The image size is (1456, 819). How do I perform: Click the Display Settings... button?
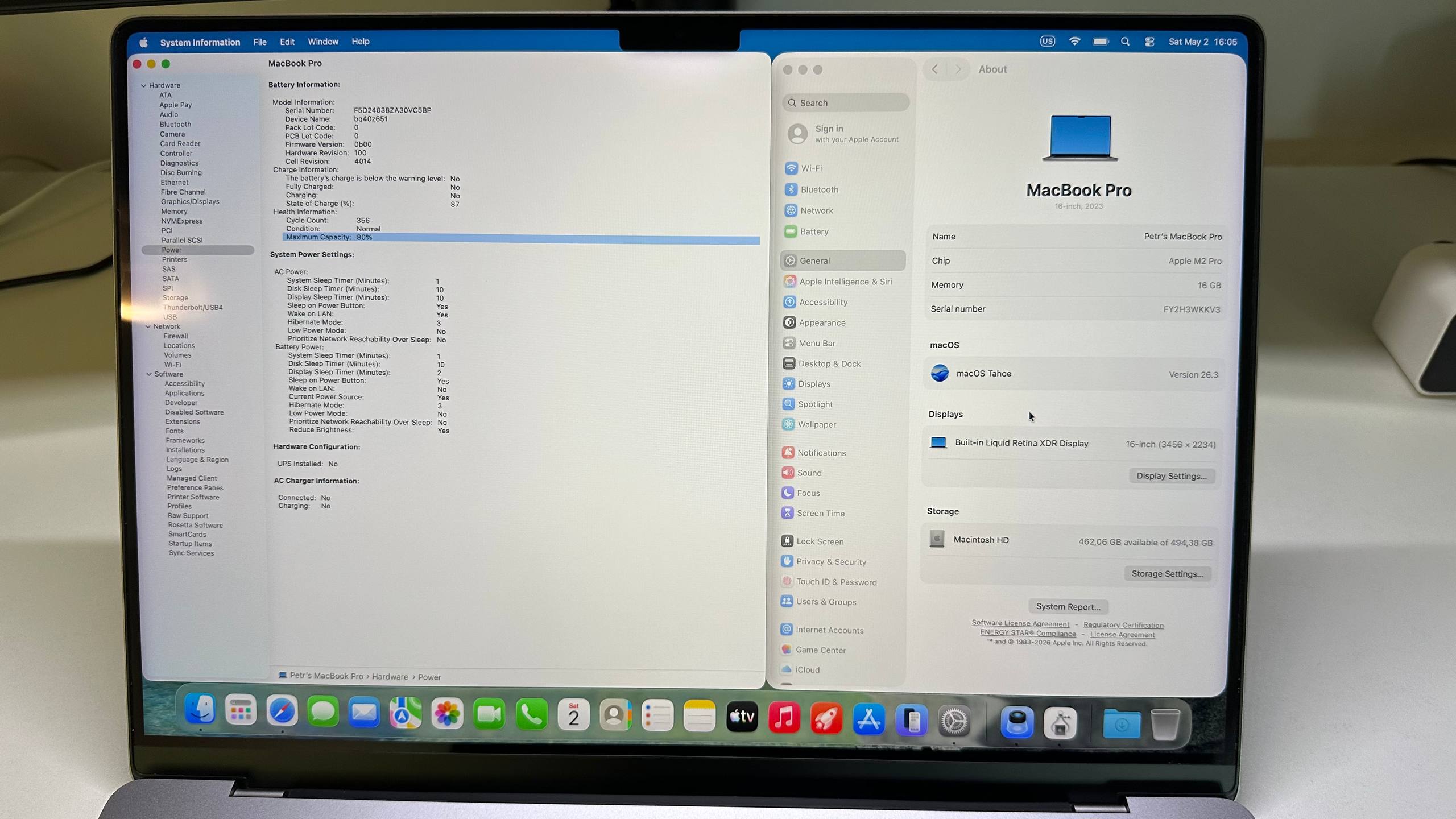click(x=1172, y=476)
